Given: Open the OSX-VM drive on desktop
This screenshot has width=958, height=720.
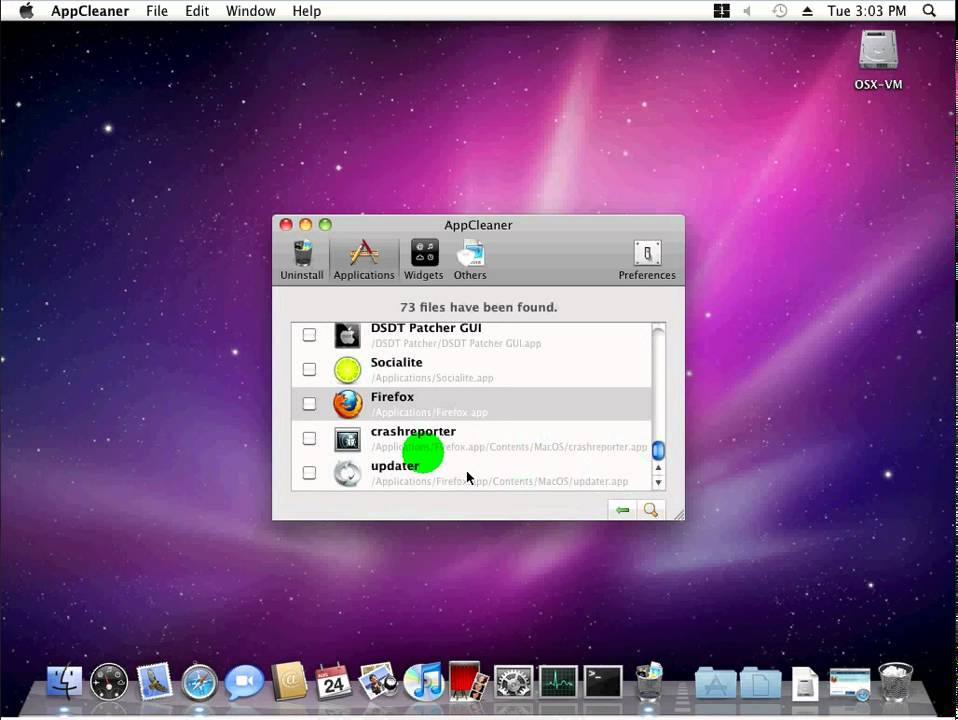Looking at the screenshot, I should (878, 59).
